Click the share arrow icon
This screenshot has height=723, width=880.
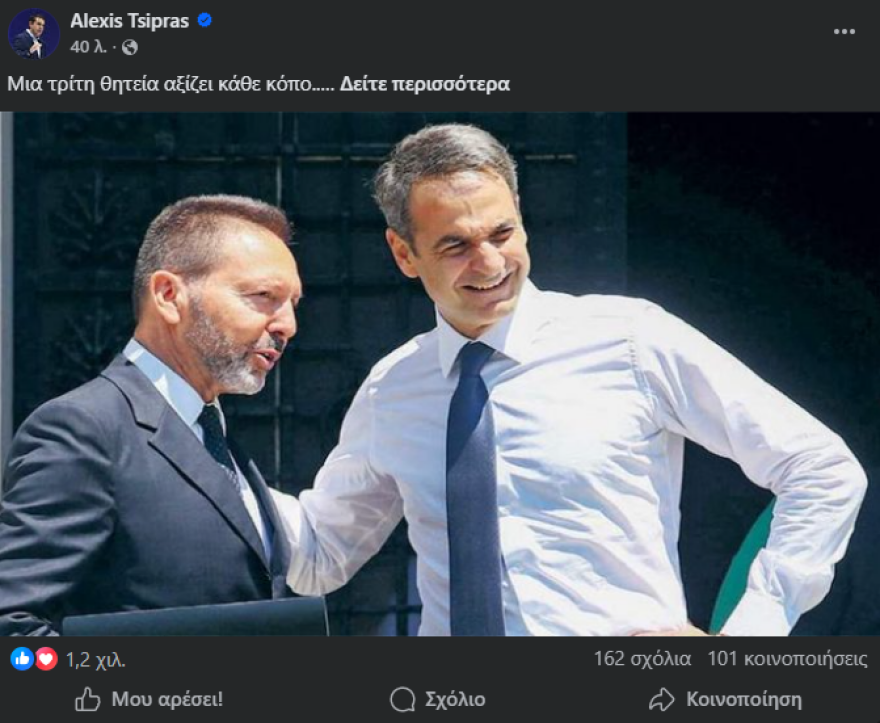tap(660, 699)
